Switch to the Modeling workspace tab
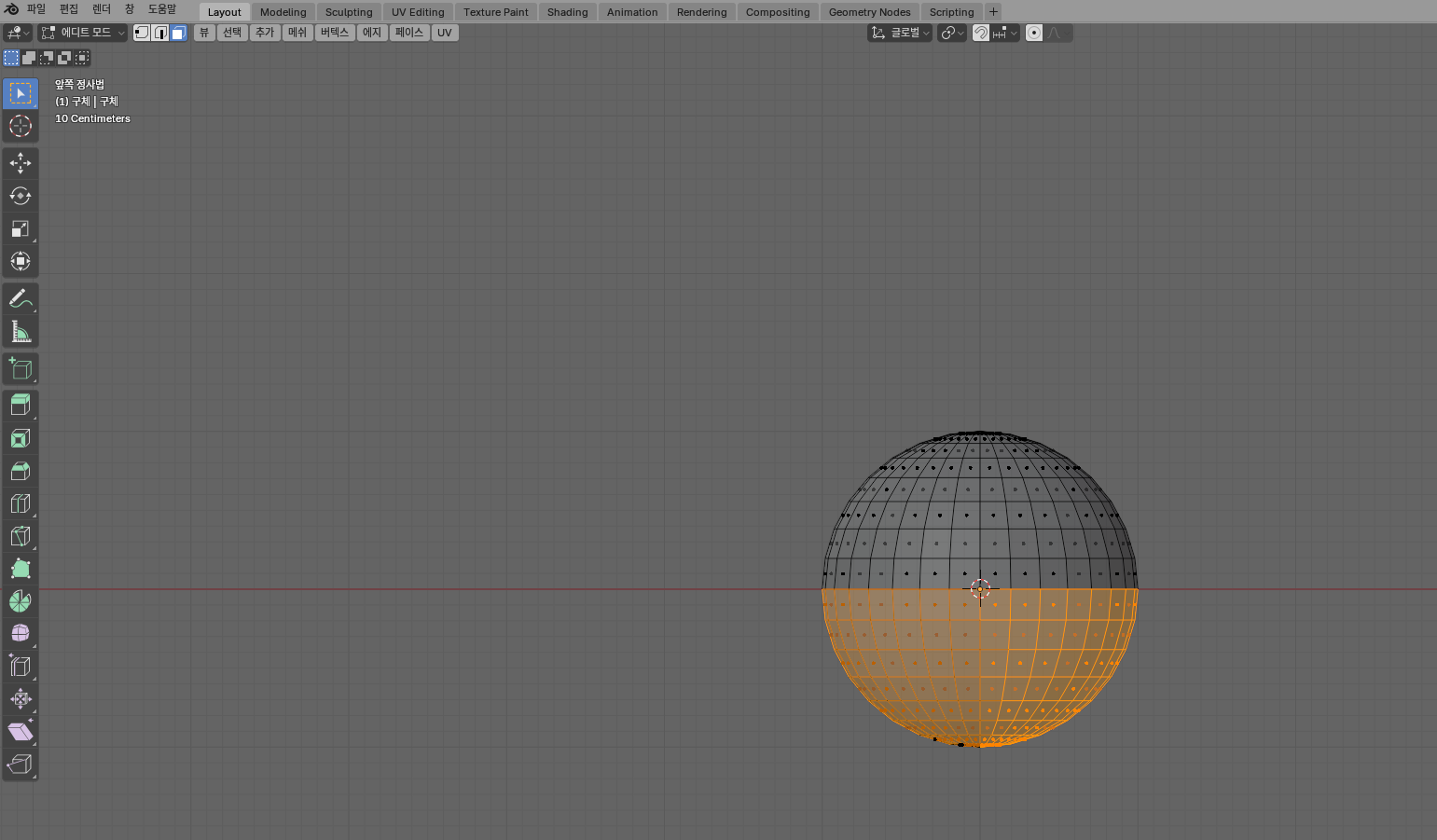 tap(283, 12)
